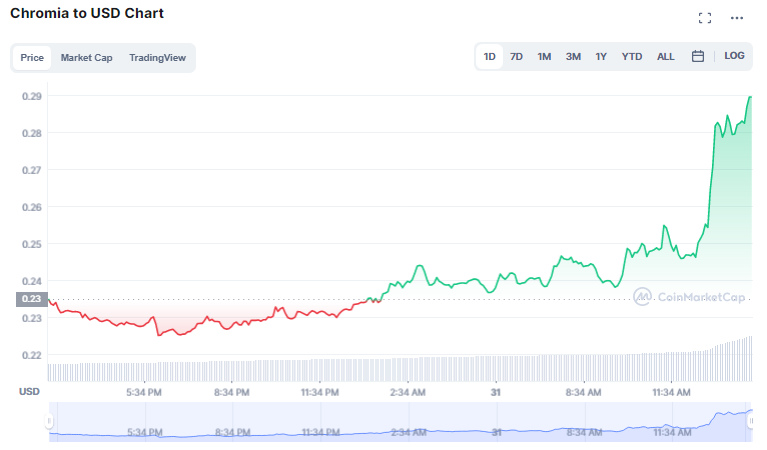Switch to the TradingView tab
The width and height of the screenshot is (767, 450).
coord(158,58)
